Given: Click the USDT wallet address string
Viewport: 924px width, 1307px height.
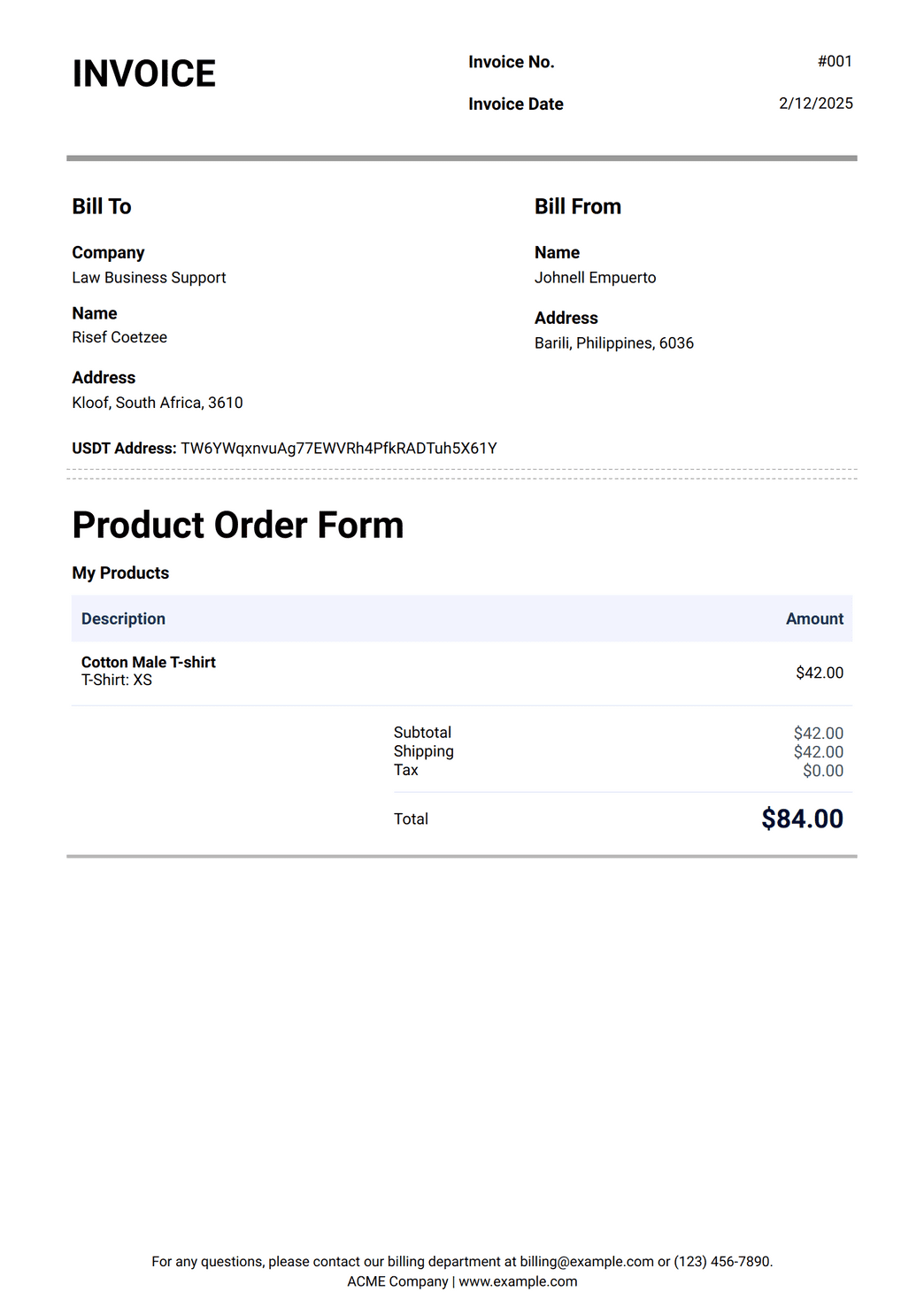Looking at the screenshot, I should pos(339,449).
